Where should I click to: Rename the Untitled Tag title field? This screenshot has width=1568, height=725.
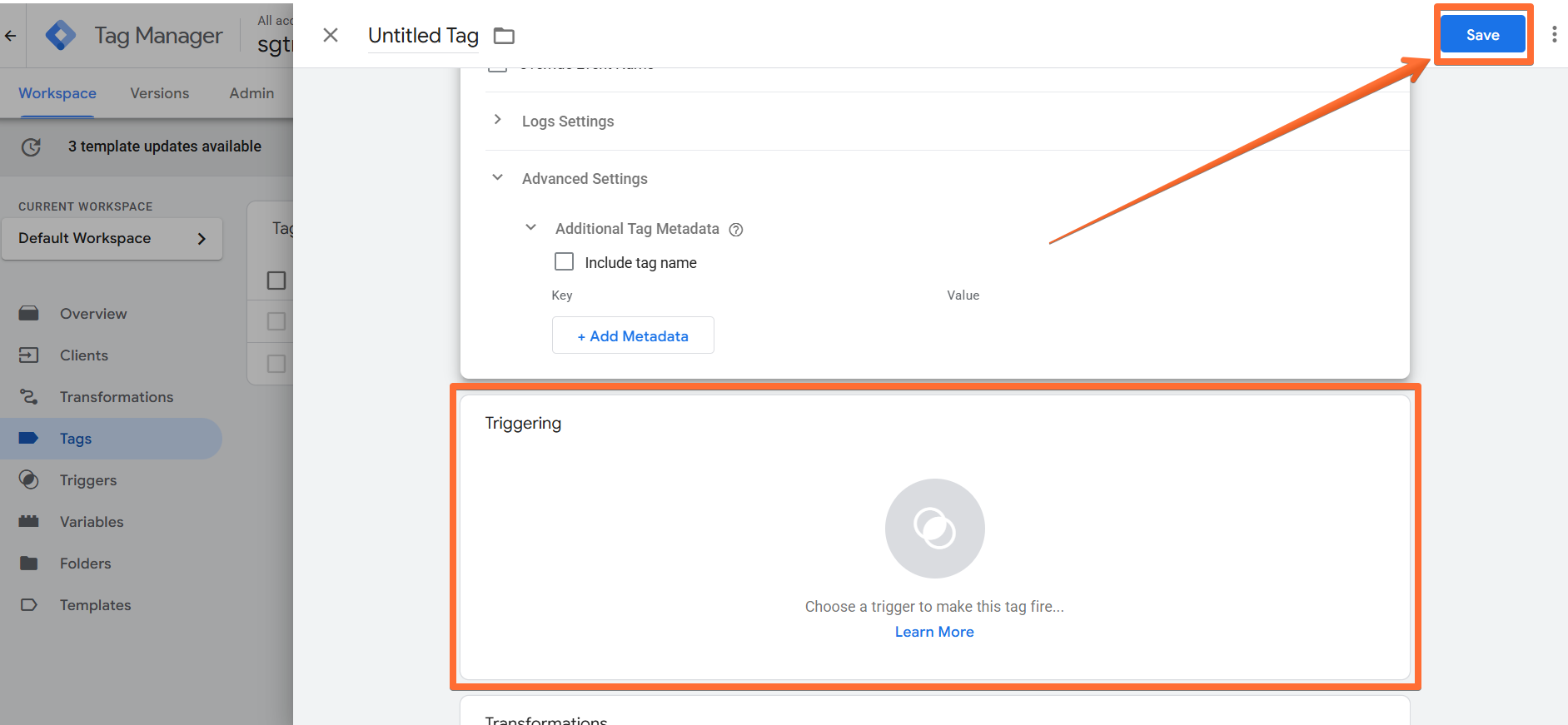(x=423, y=36)
